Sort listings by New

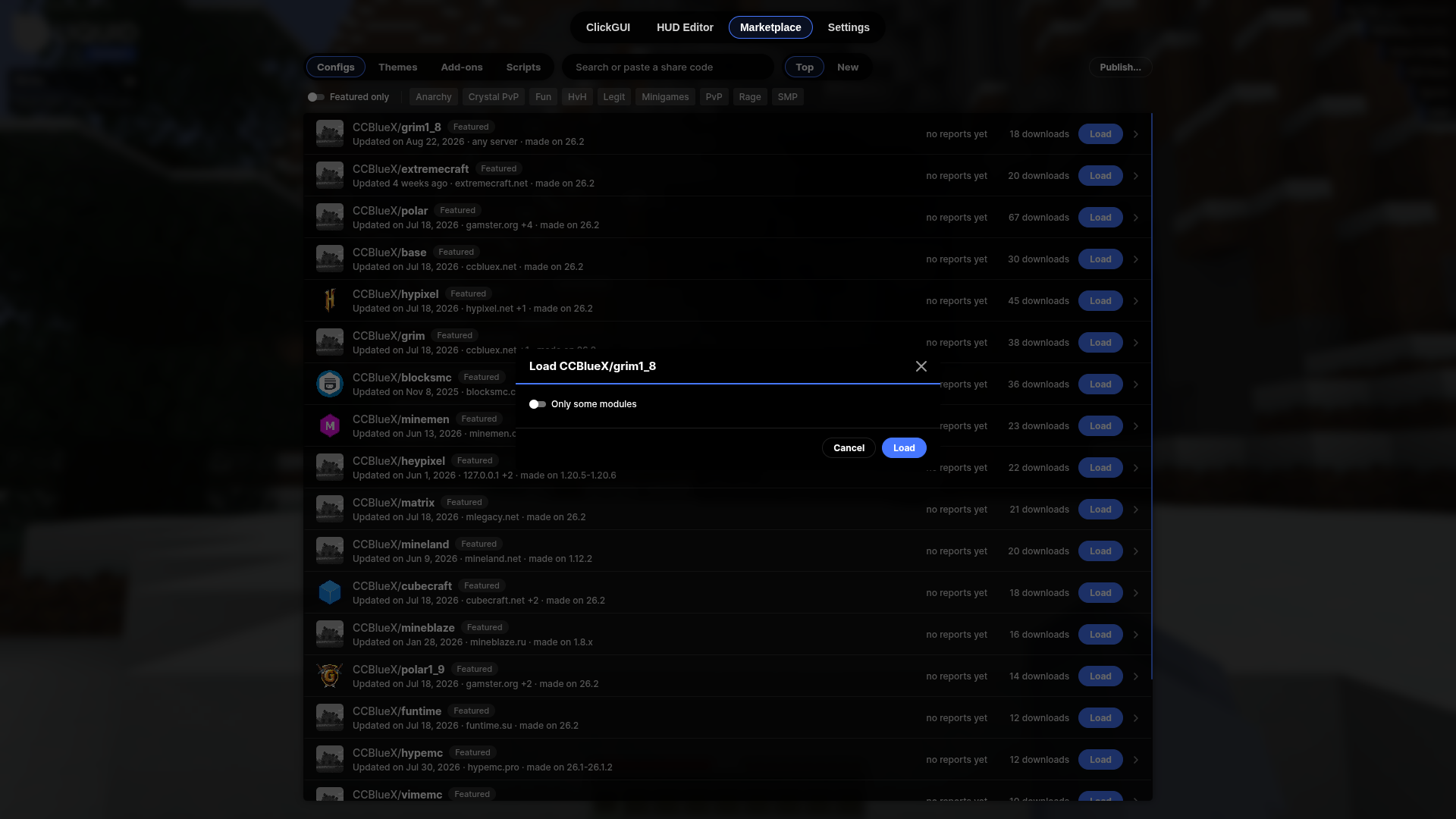848,67
